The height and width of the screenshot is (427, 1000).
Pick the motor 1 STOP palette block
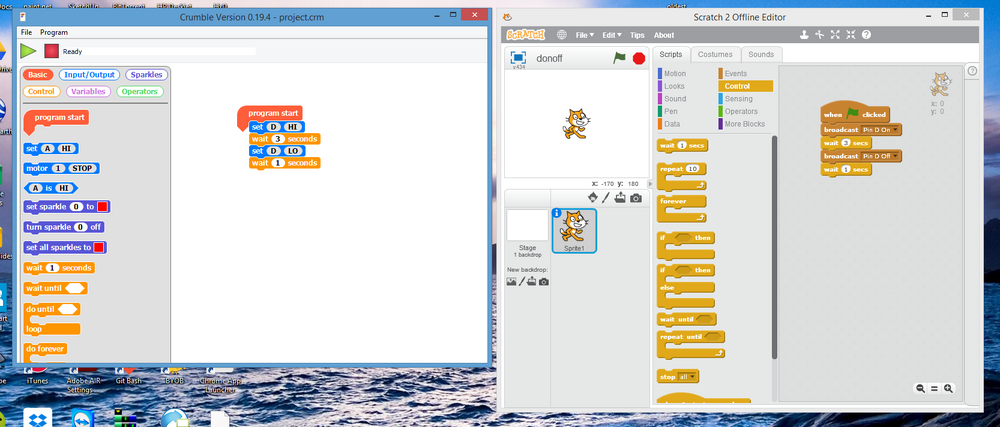(x=61, y=168)
